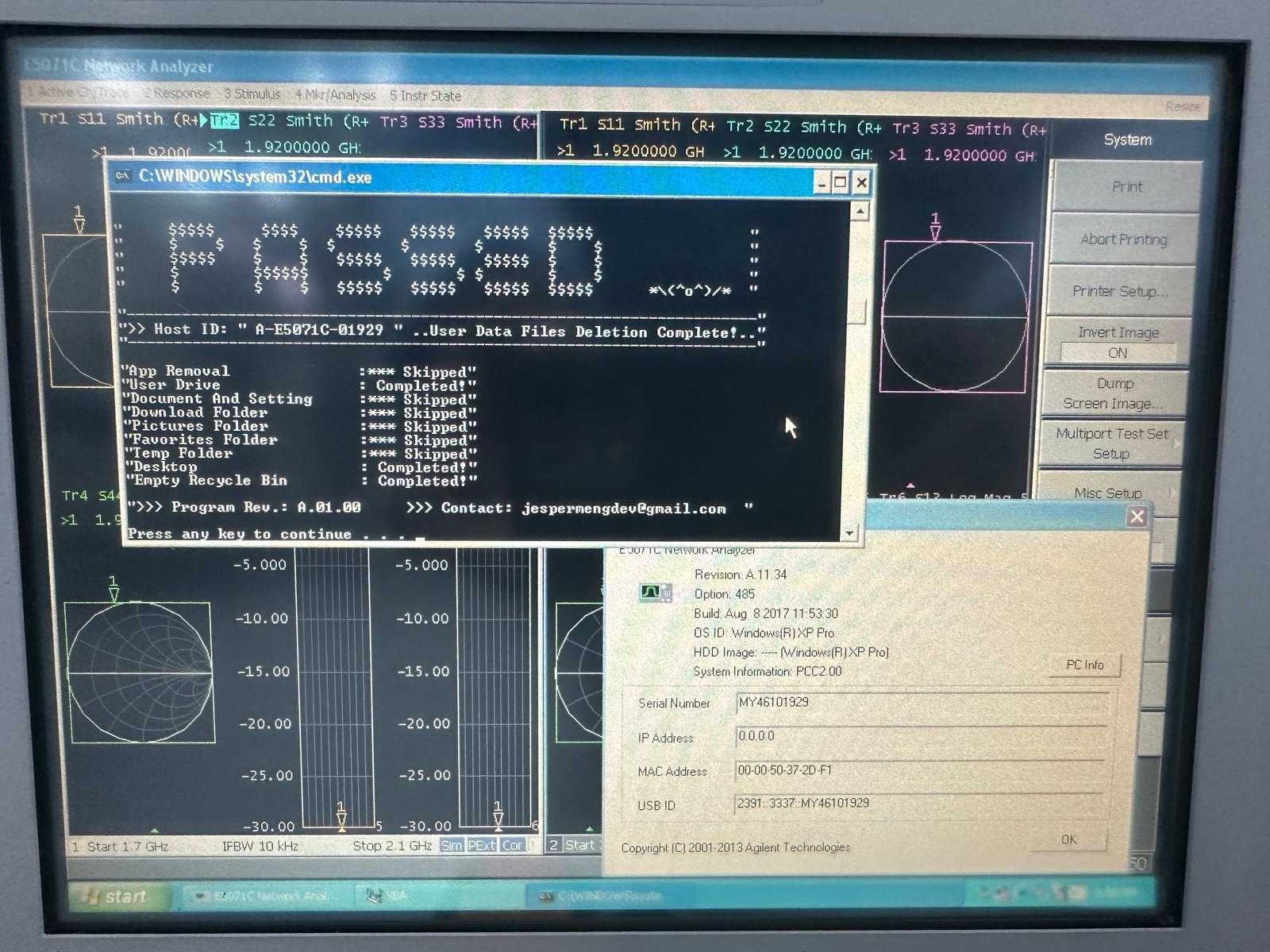Image resolution: width=1270 pixels, height=952 pixels.
Task: Expand Misc Setup softkey
Action: [1107, 493]
